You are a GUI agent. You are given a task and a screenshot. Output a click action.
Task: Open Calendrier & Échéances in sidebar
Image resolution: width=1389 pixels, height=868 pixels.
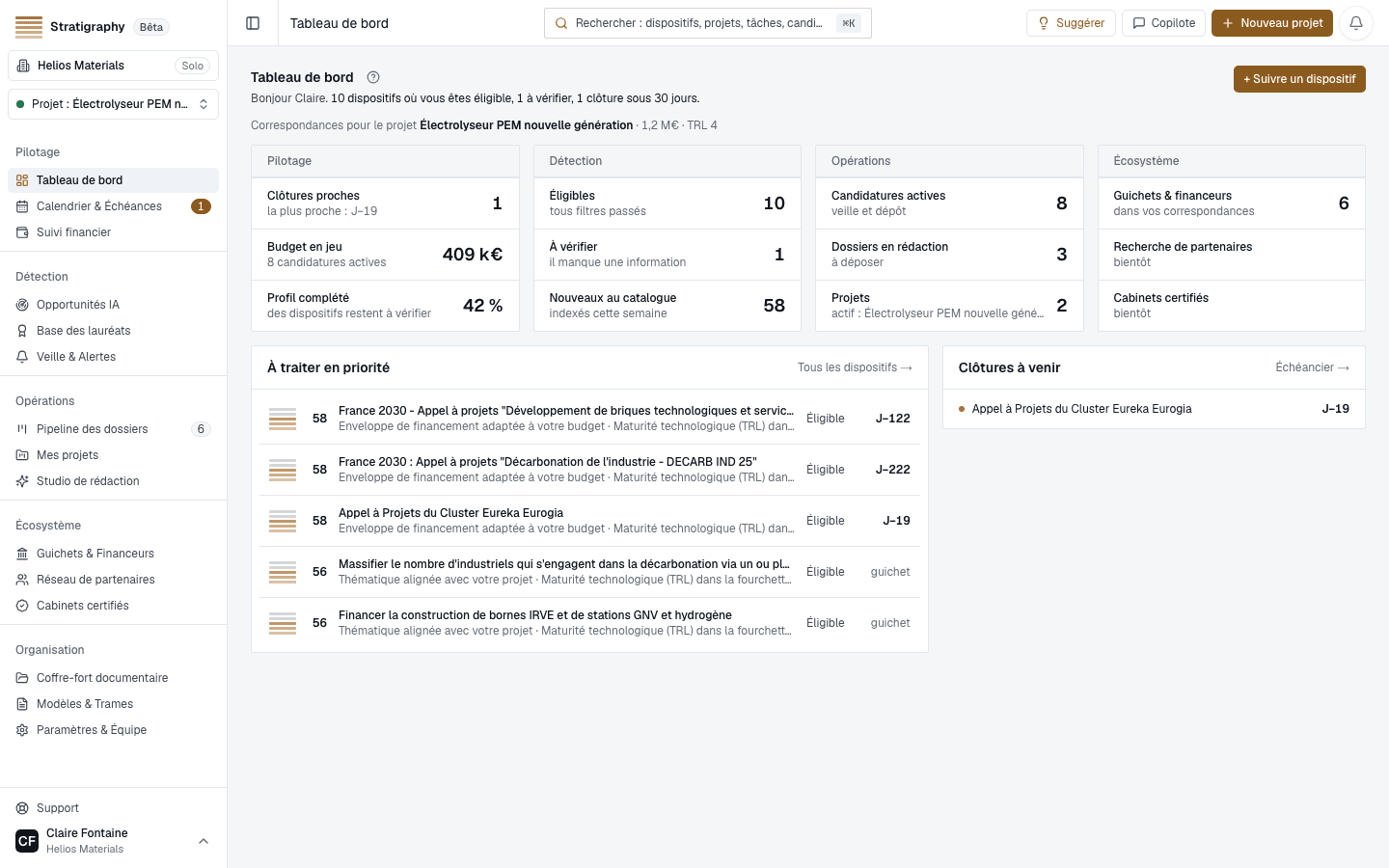pos(113,206)
